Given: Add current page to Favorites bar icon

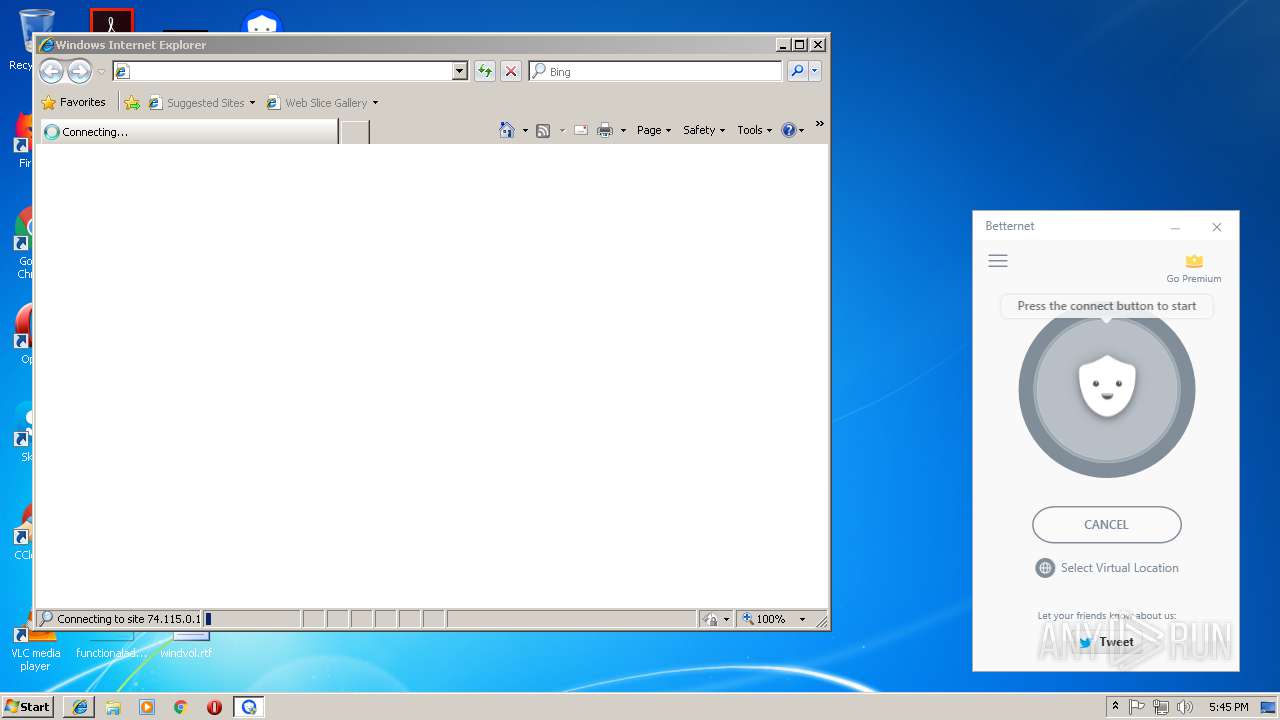Looking at the screenshot, I should coord(132,102).
